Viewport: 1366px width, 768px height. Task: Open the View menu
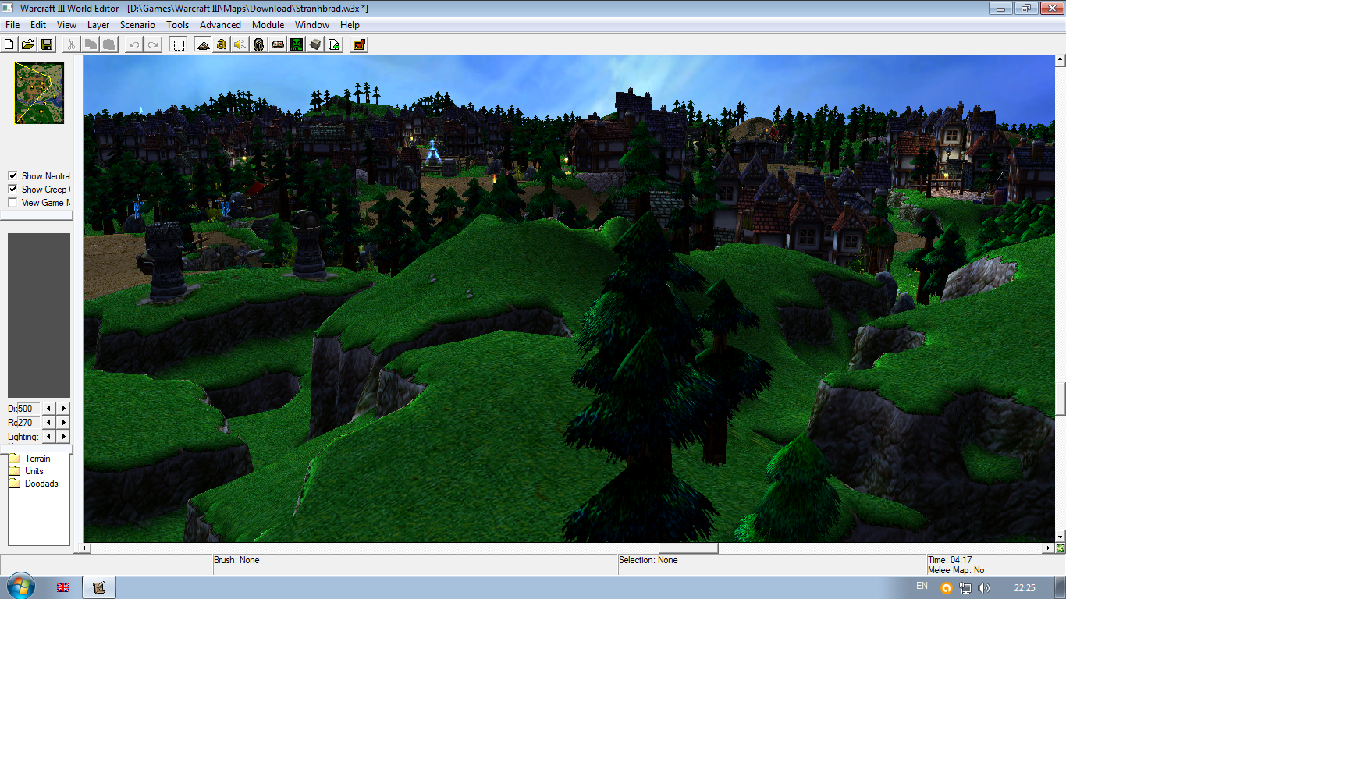pos(66,25)
